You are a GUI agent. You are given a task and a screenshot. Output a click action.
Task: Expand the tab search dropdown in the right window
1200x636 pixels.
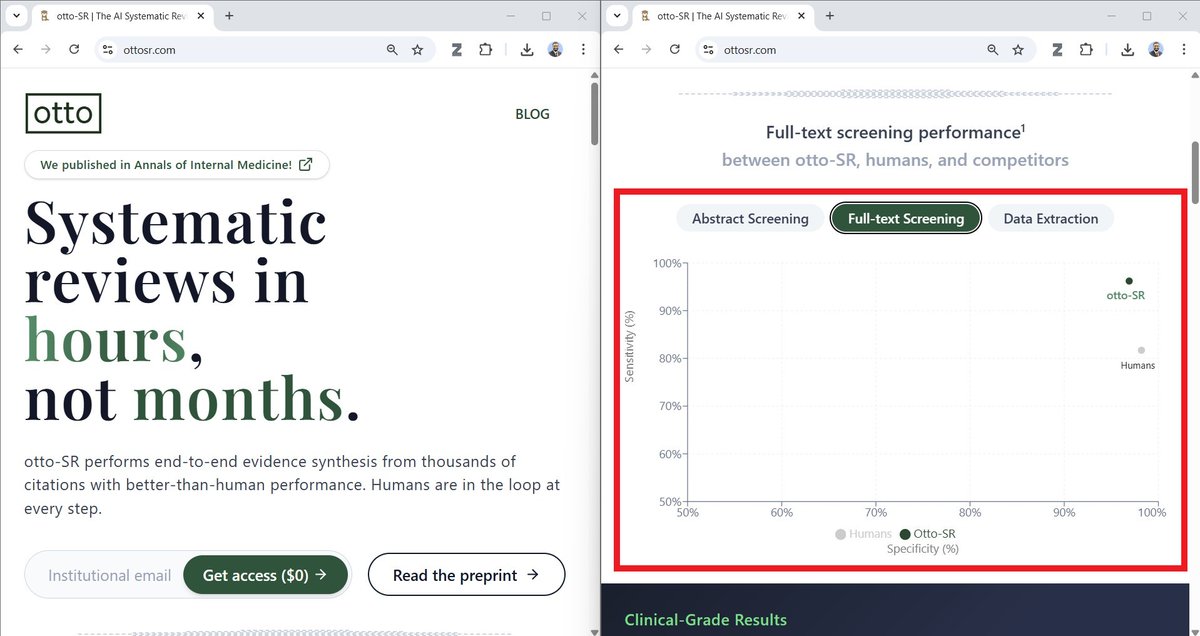click(x=616, y=16)
